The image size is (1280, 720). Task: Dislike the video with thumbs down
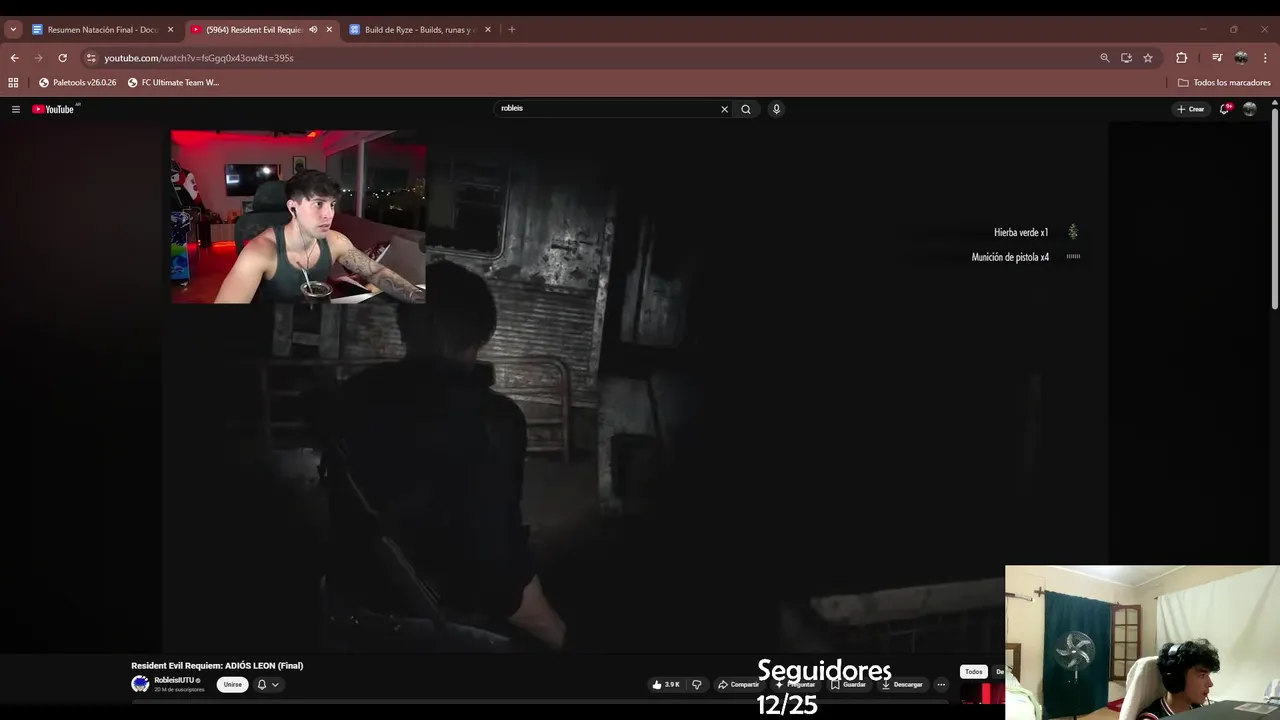click(x=697, y=685)
